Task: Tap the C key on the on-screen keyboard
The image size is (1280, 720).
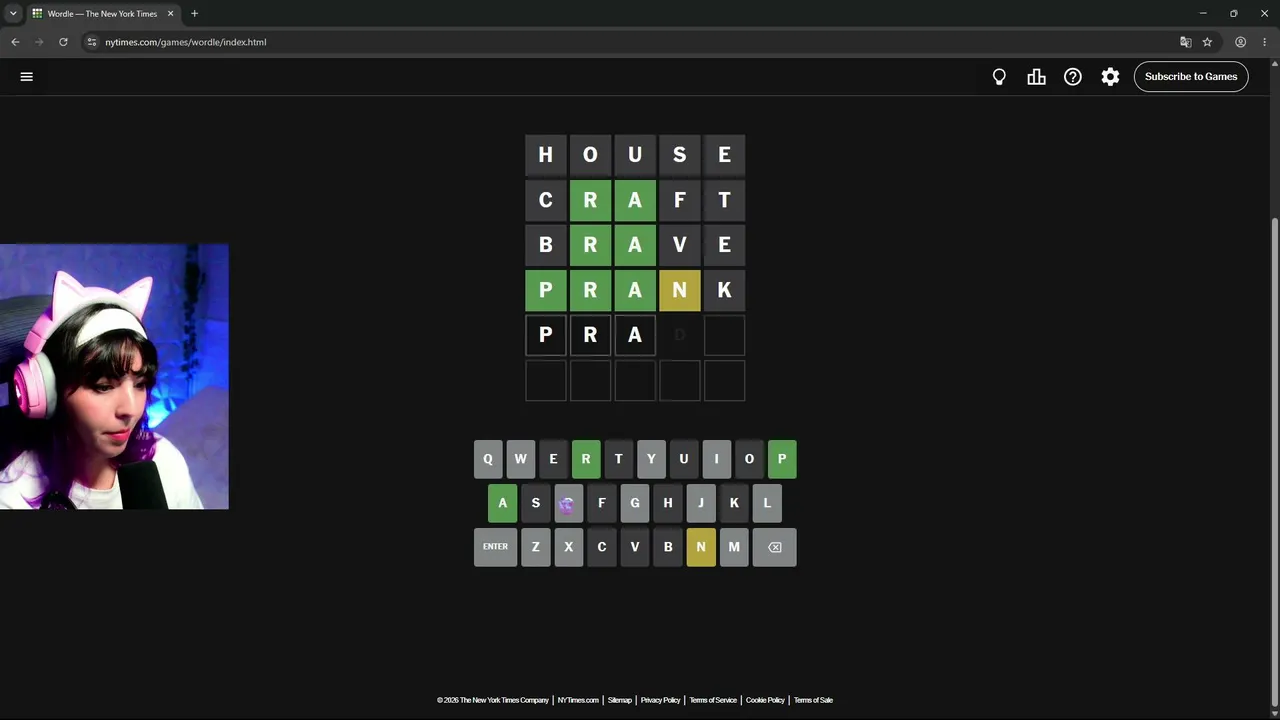Action: (601, 547)
